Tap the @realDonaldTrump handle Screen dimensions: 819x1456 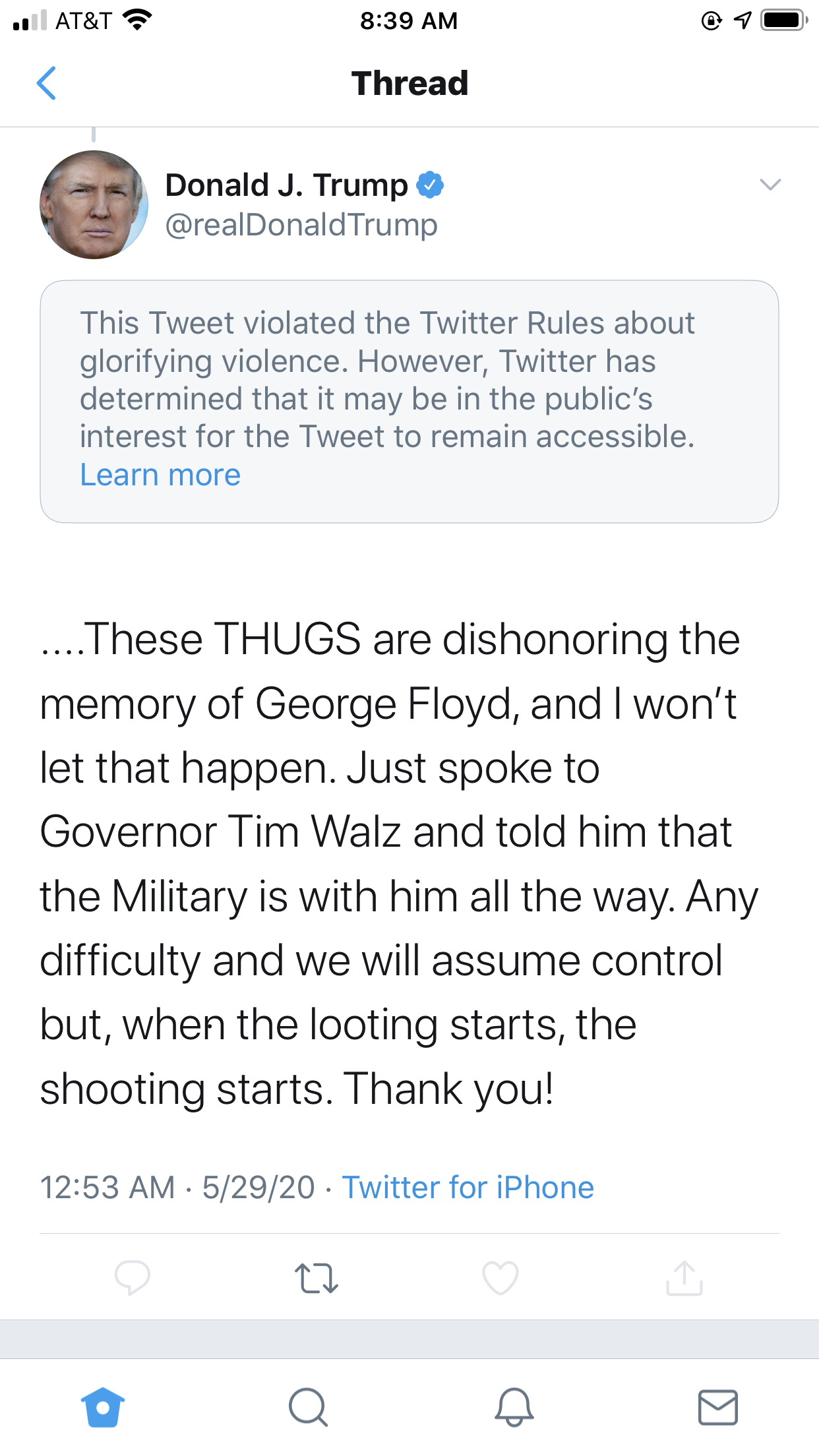(301, 225)
